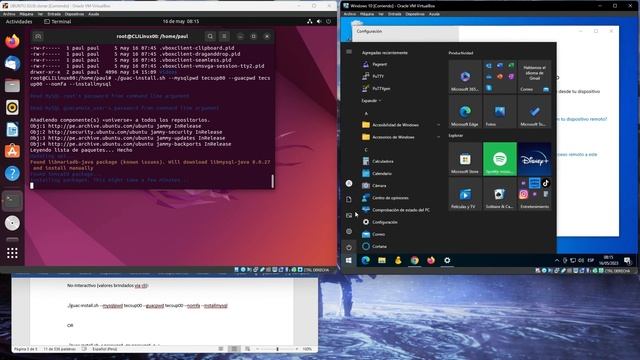The image size is (640, 360).
Task: Open Dispositivos menu in the Ubuntu VirtualBox window
Action: [x=74, y=14]
